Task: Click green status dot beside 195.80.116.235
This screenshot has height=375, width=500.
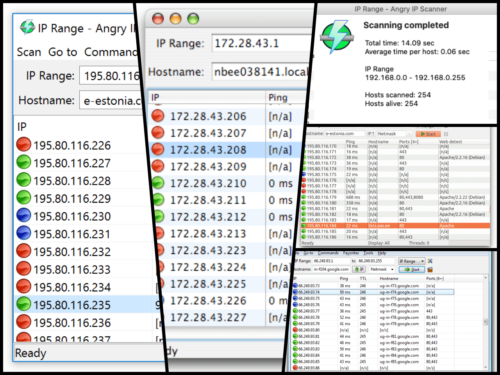Action: pos(24,304)
